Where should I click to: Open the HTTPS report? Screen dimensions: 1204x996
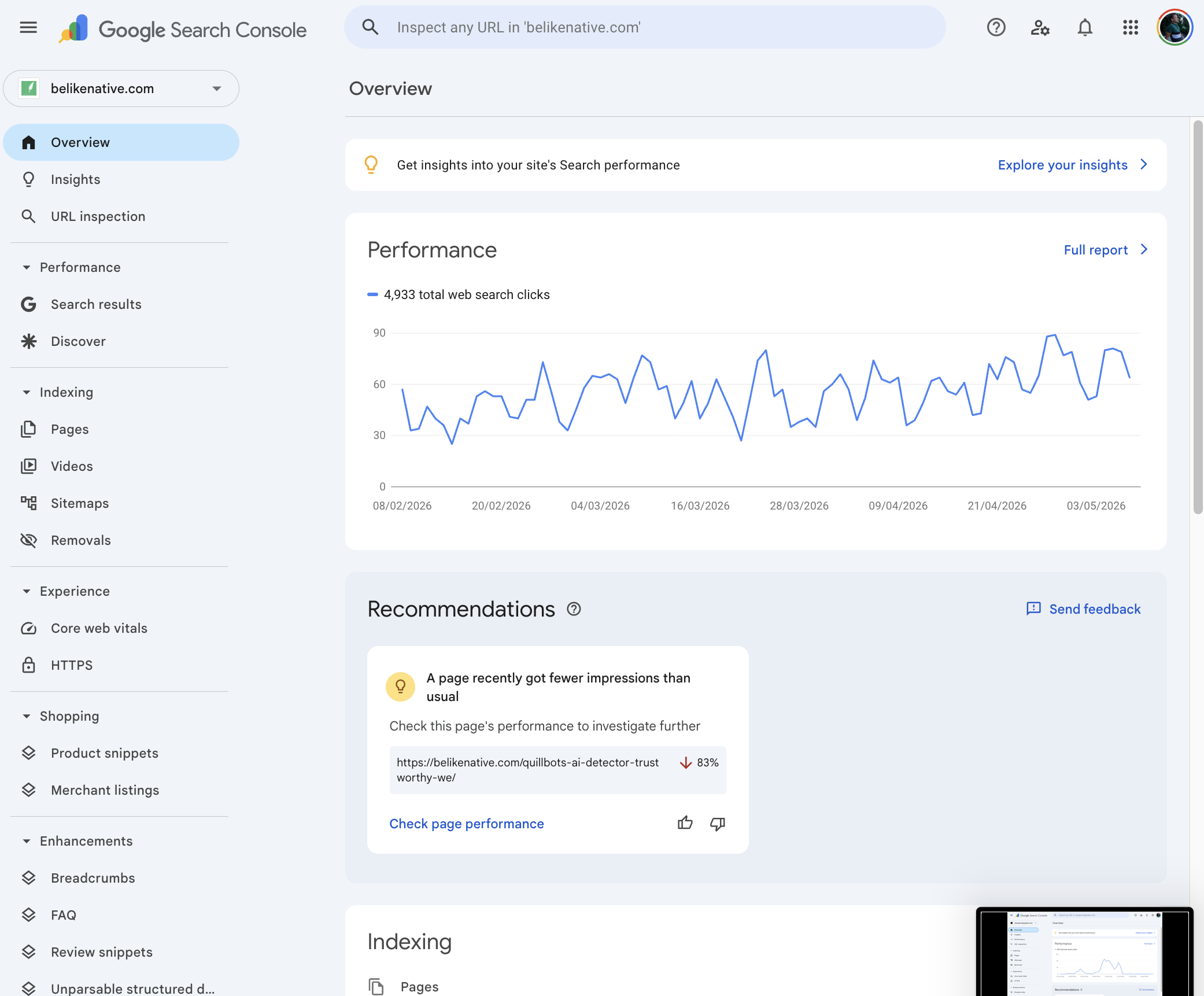coord(121,665)
